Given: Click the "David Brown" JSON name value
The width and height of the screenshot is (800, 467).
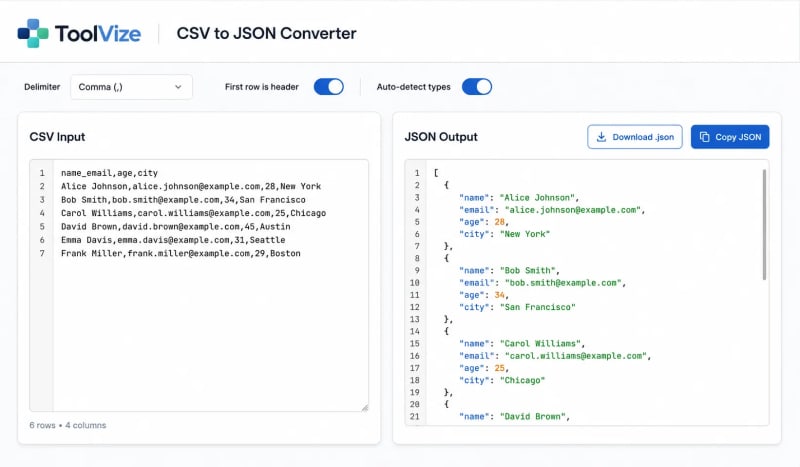Looking at the screenshot, I should (x=532, y=416).
